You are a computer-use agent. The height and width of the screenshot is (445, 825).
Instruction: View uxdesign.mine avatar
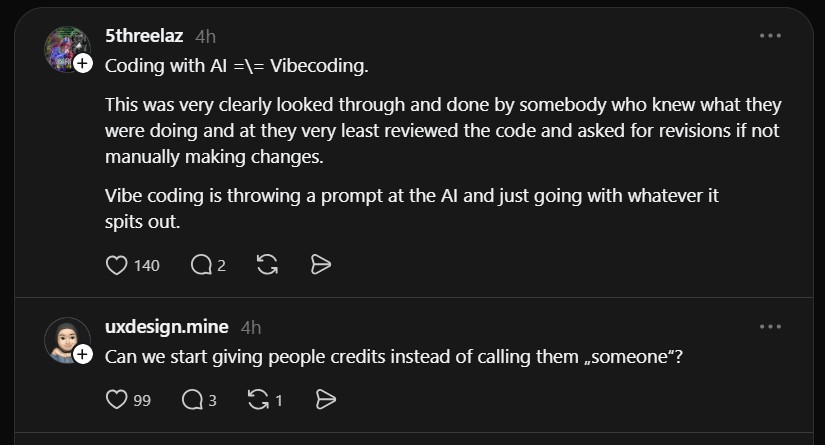[x=66, y=340]
